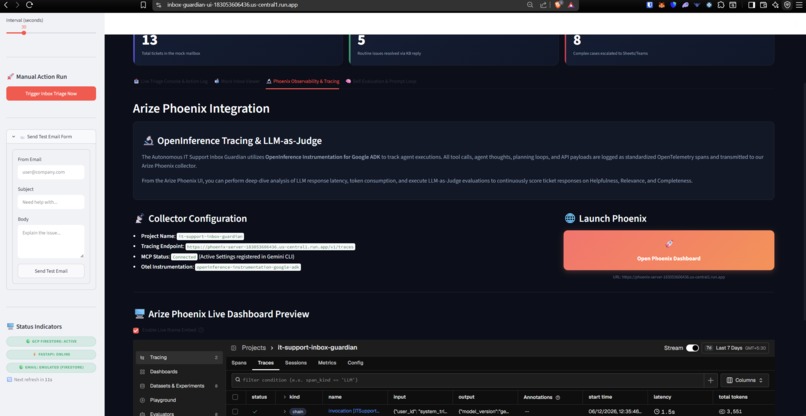Click into the Body text area
The height and width of the screenshot is (416, 806).
point(51,241)
